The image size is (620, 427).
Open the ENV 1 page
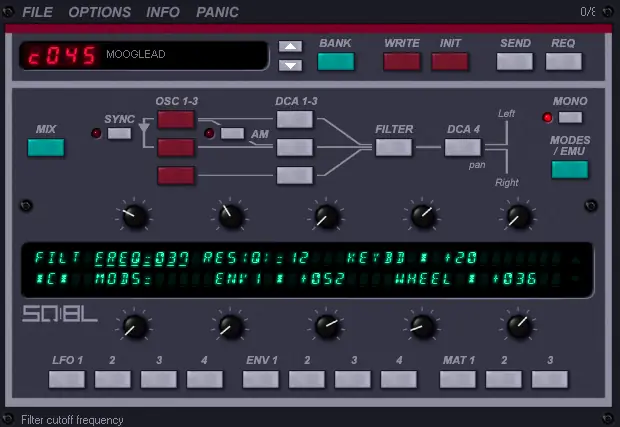pos(261,380)
